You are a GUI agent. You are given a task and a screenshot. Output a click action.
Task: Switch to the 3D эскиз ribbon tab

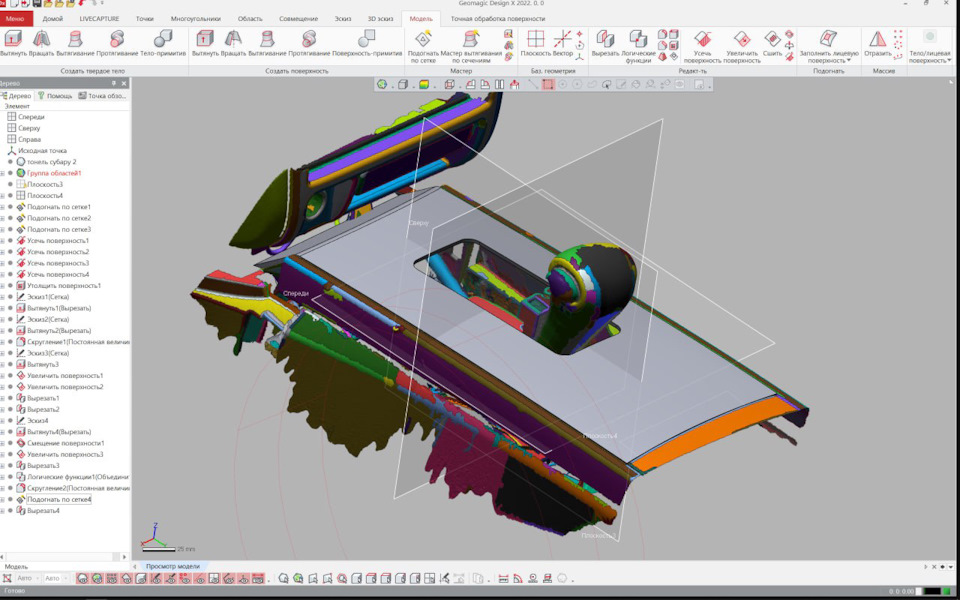point(380,18)
